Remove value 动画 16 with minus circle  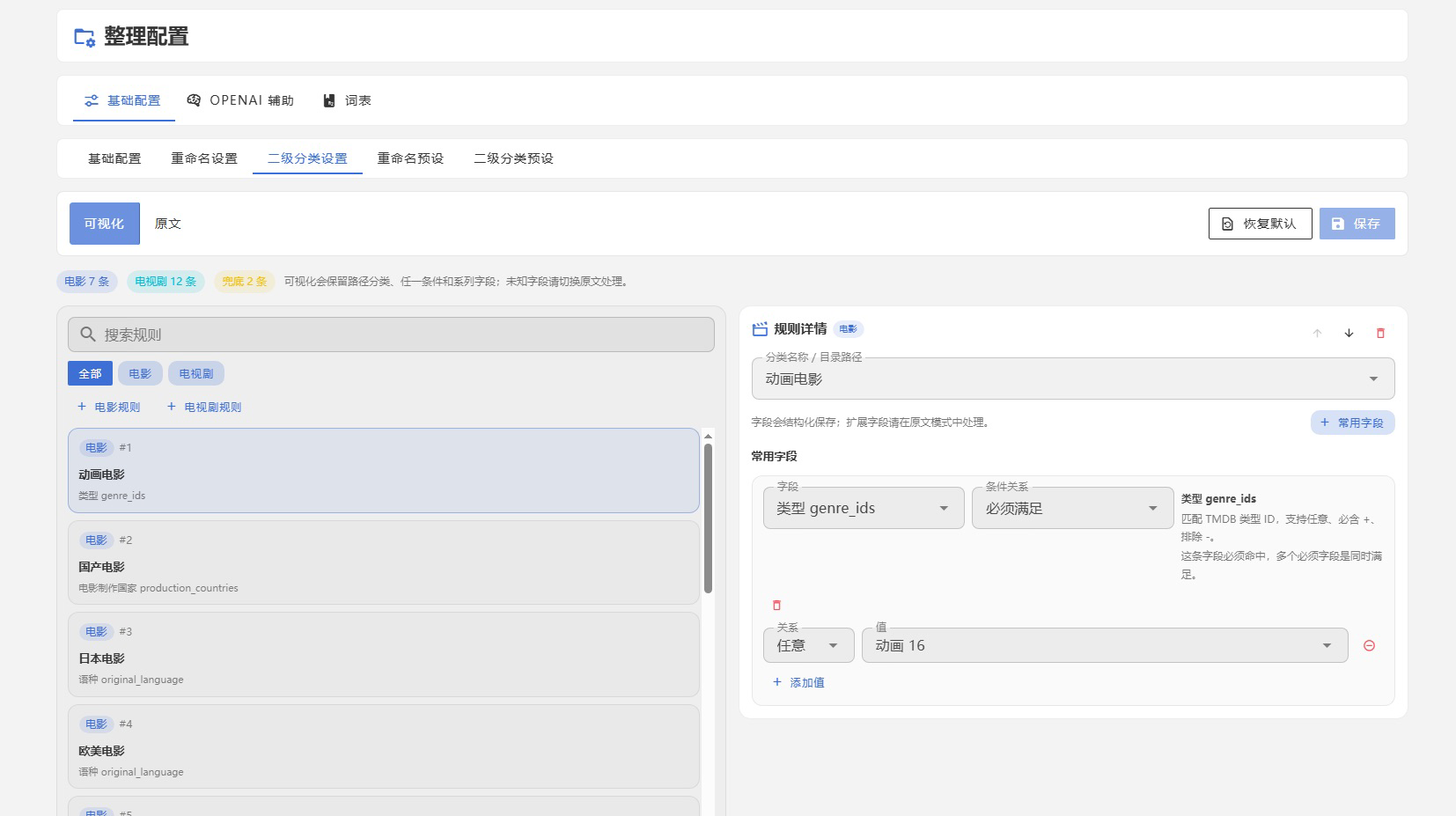(1369, 645)
